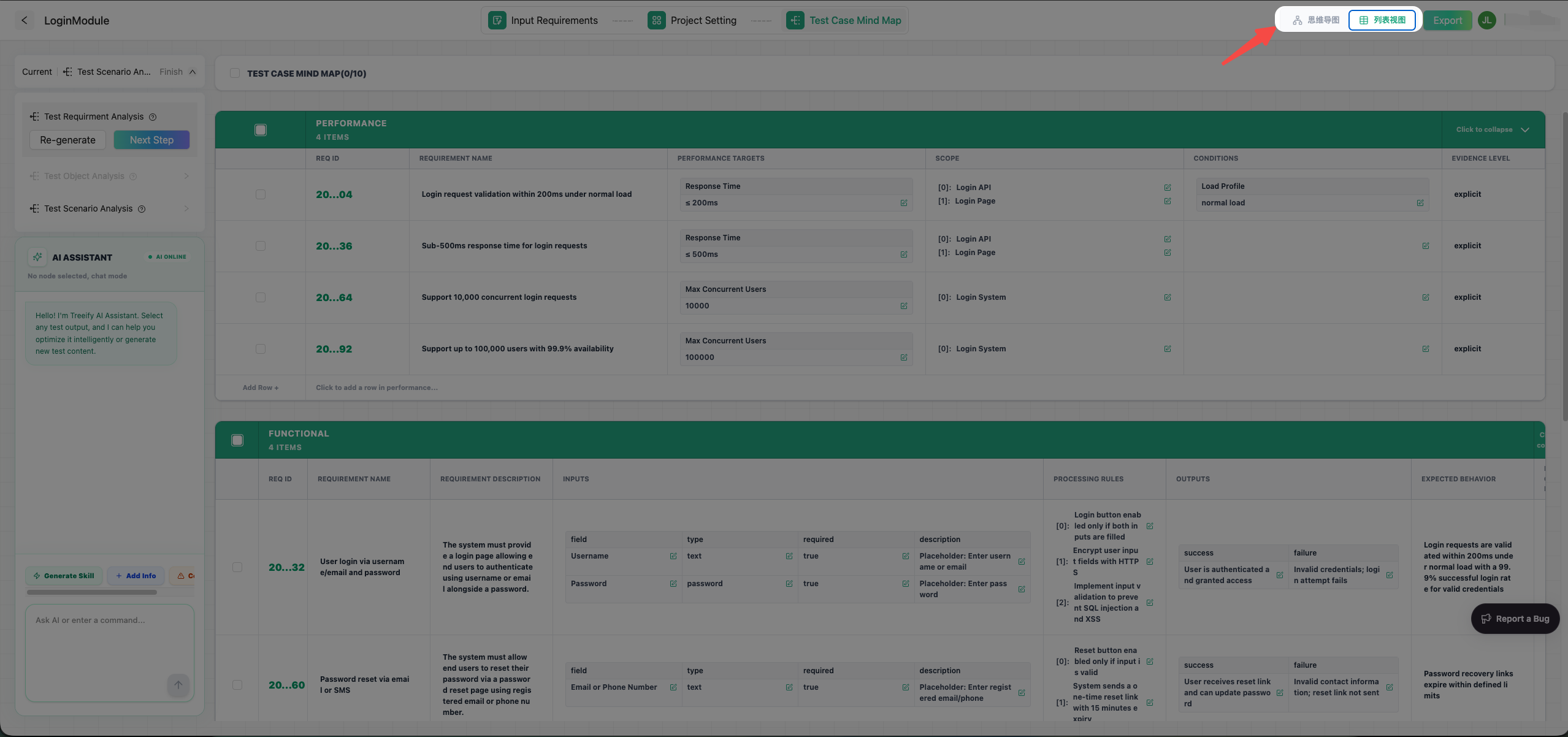Expand Test Object Analysis

(x=186, y=176)
